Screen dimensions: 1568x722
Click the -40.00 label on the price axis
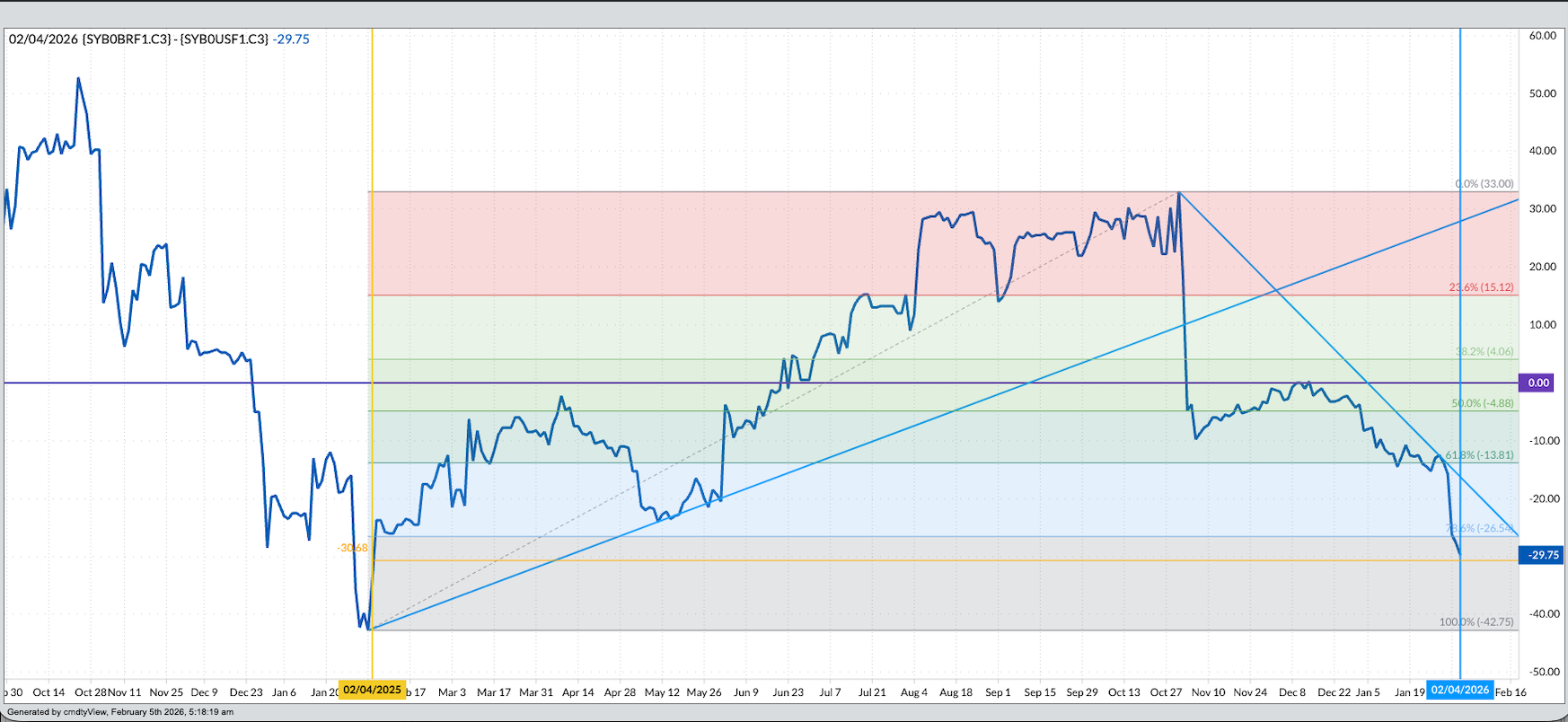pyautogui.click(x=1542, y=614)
